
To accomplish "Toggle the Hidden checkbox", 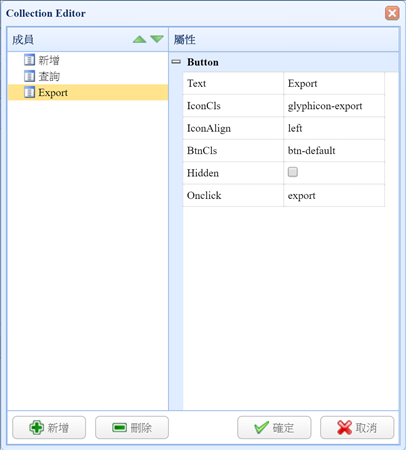I will tap(293, 172).
